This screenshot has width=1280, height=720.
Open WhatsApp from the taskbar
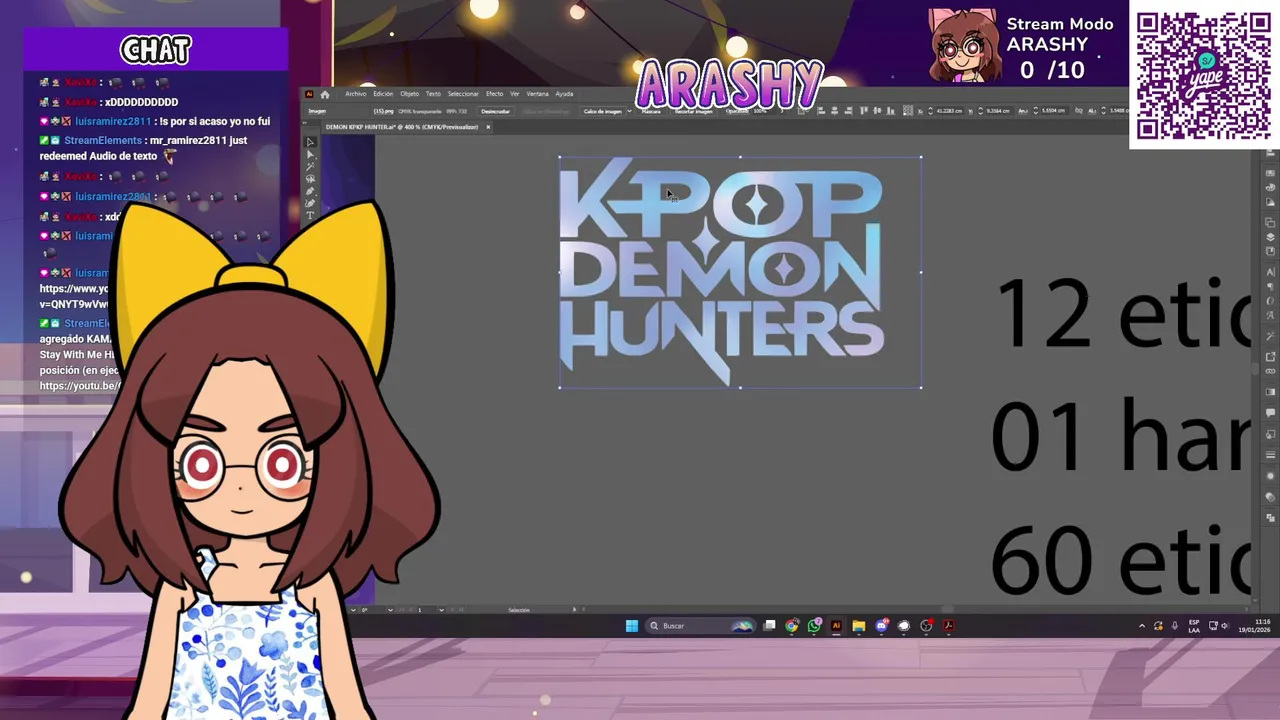coord(814,626)
